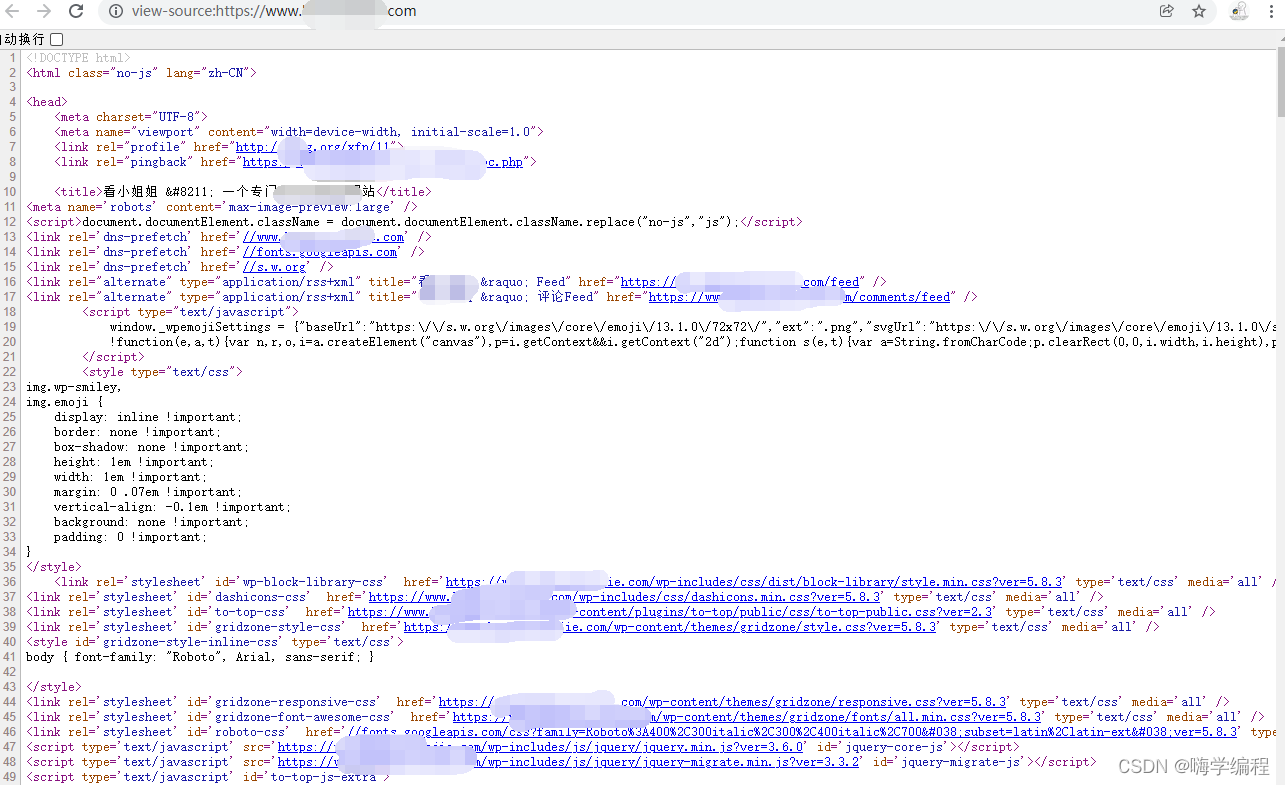Click 'padding: 0 !important;' text

tap(130, 537)
